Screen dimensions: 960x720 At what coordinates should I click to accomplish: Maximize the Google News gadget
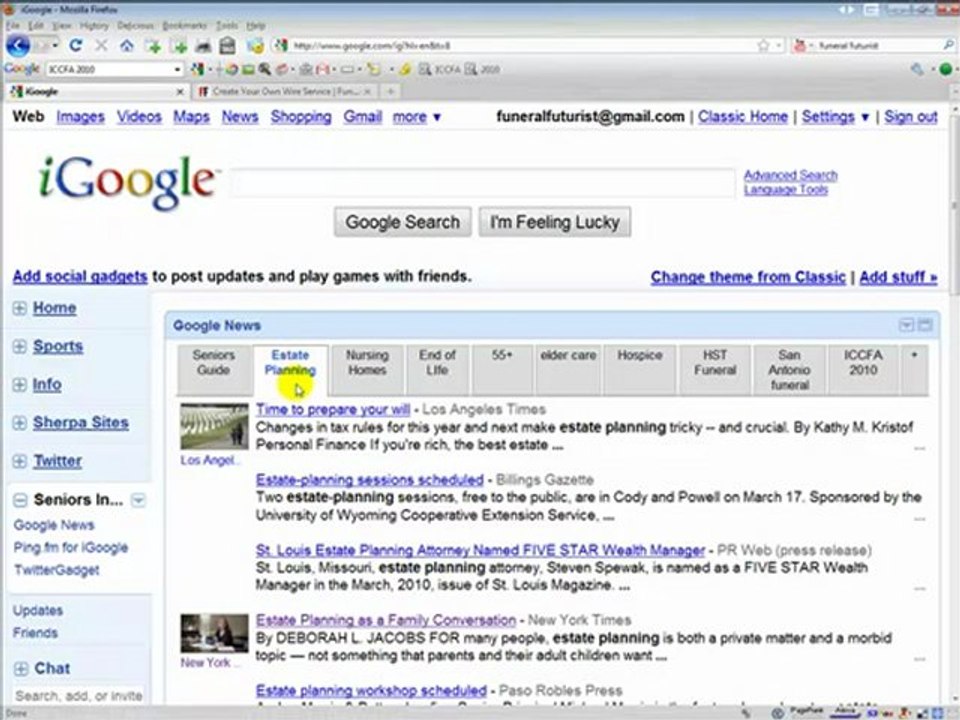[925, 325]
